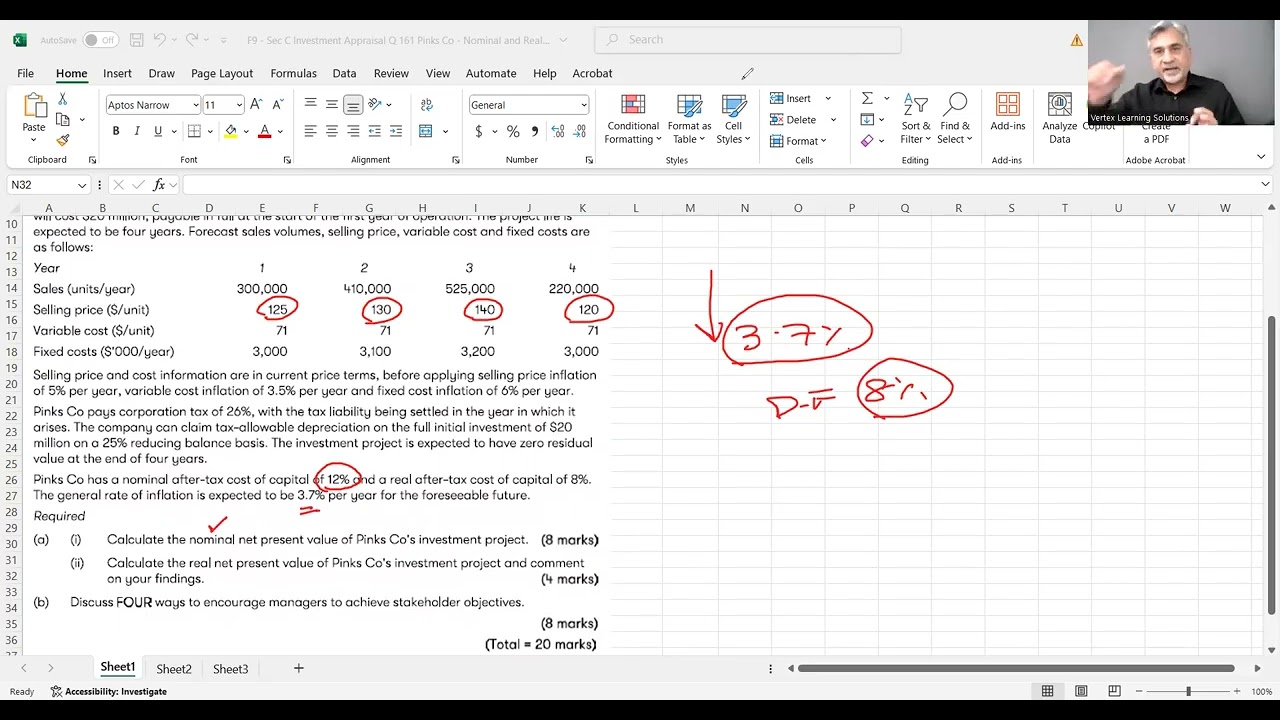Increase indent in Alignment group
Screen dimensions: 1280x720
coord(396,131)
